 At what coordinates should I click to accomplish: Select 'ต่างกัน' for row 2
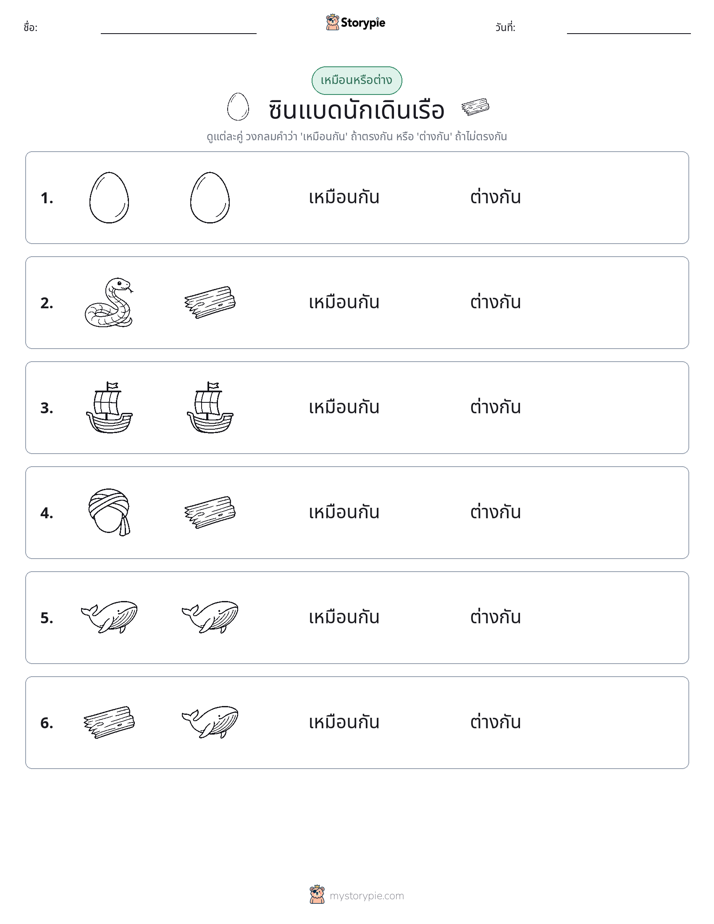pos(495,302)
